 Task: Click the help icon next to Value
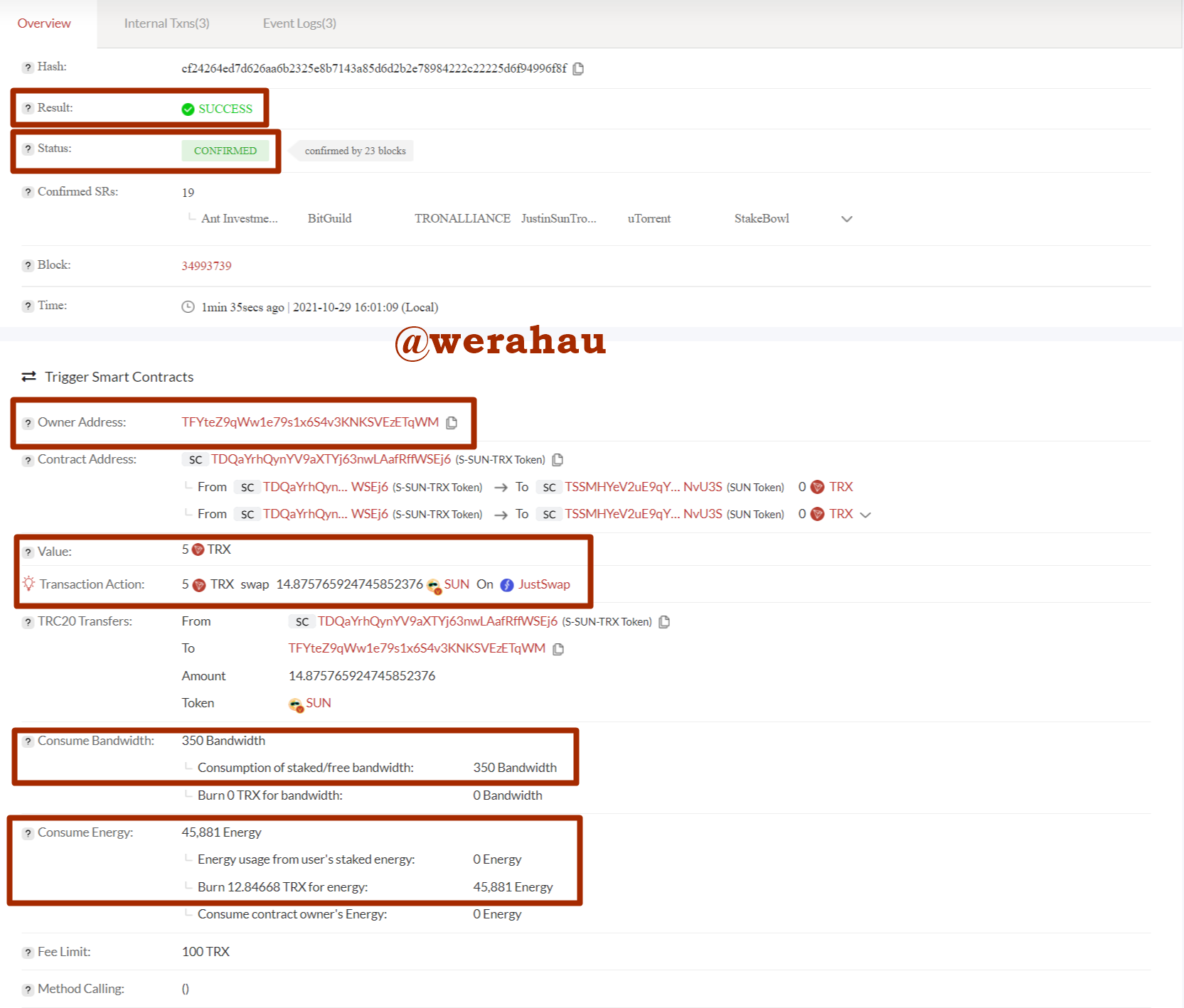[x=28, y=552]
